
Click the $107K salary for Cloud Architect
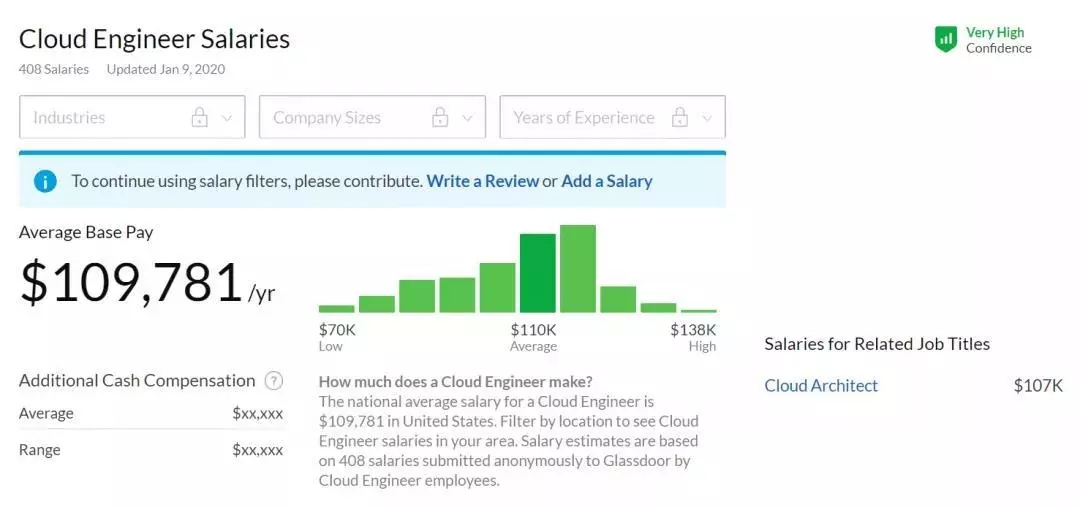[1038, 386]
